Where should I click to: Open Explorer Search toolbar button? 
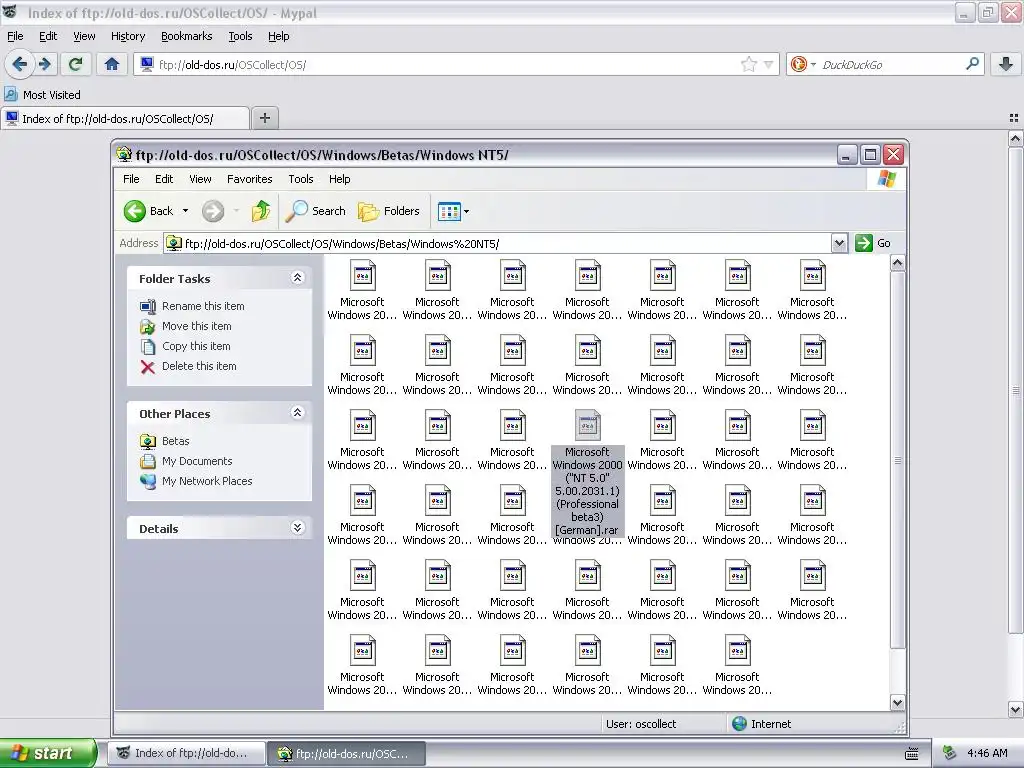(316, 211)
